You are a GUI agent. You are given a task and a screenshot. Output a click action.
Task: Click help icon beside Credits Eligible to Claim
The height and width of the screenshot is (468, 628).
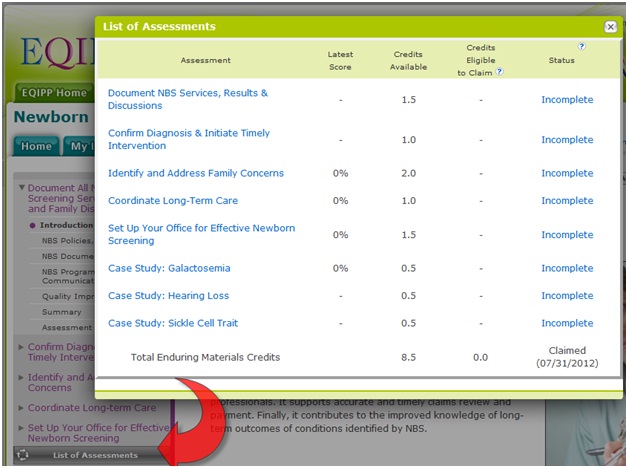tap(499, 72)
